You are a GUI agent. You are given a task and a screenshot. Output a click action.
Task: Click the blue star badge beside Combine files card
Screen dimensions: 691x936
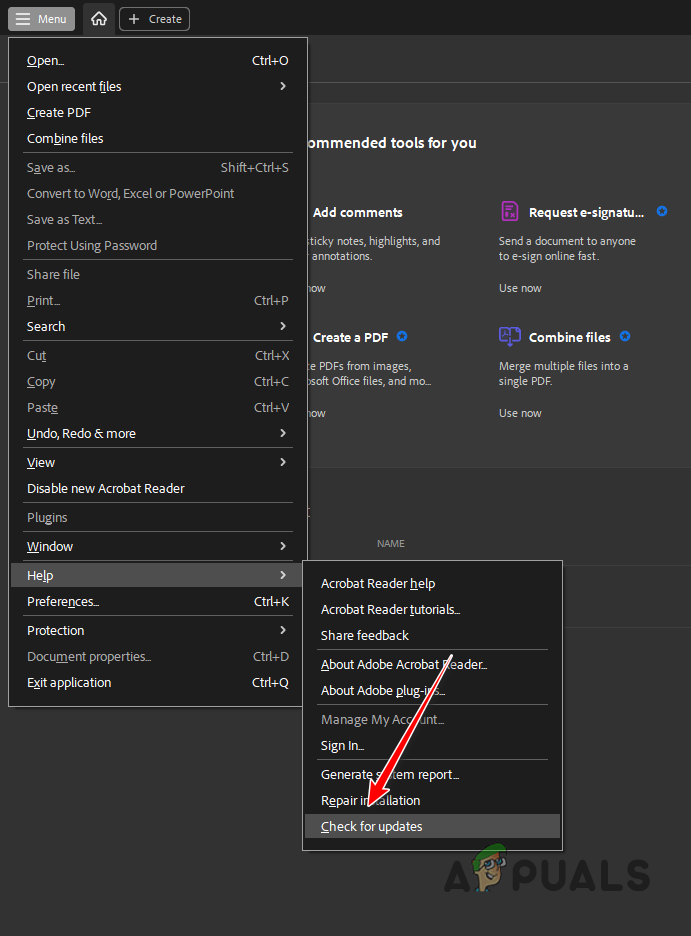(x=625, y=336)
